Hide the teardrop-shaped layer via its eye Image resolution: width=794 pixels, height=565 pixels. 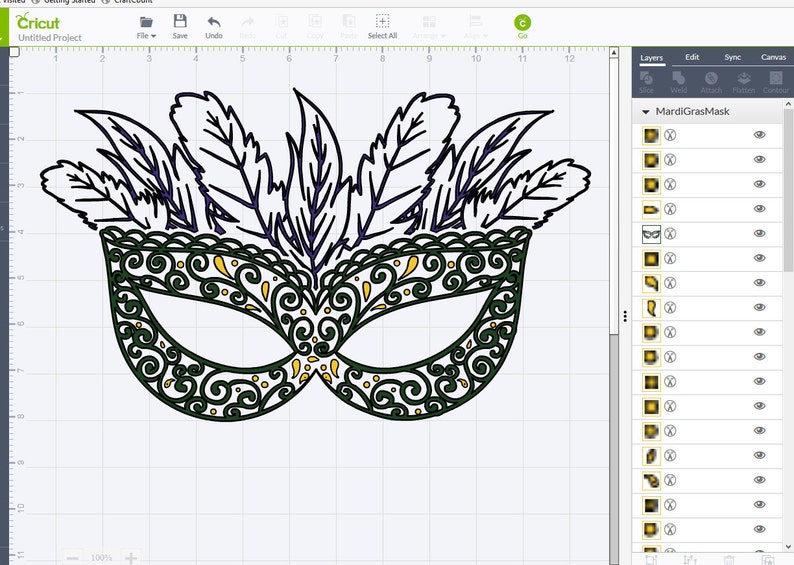coord(759,307)
